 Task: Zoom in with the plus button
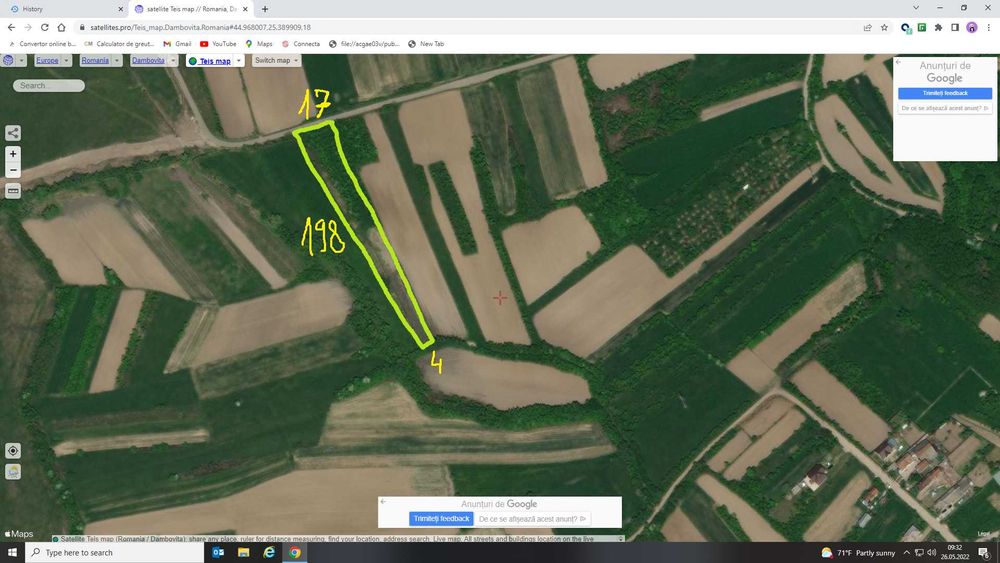point(13,154)
